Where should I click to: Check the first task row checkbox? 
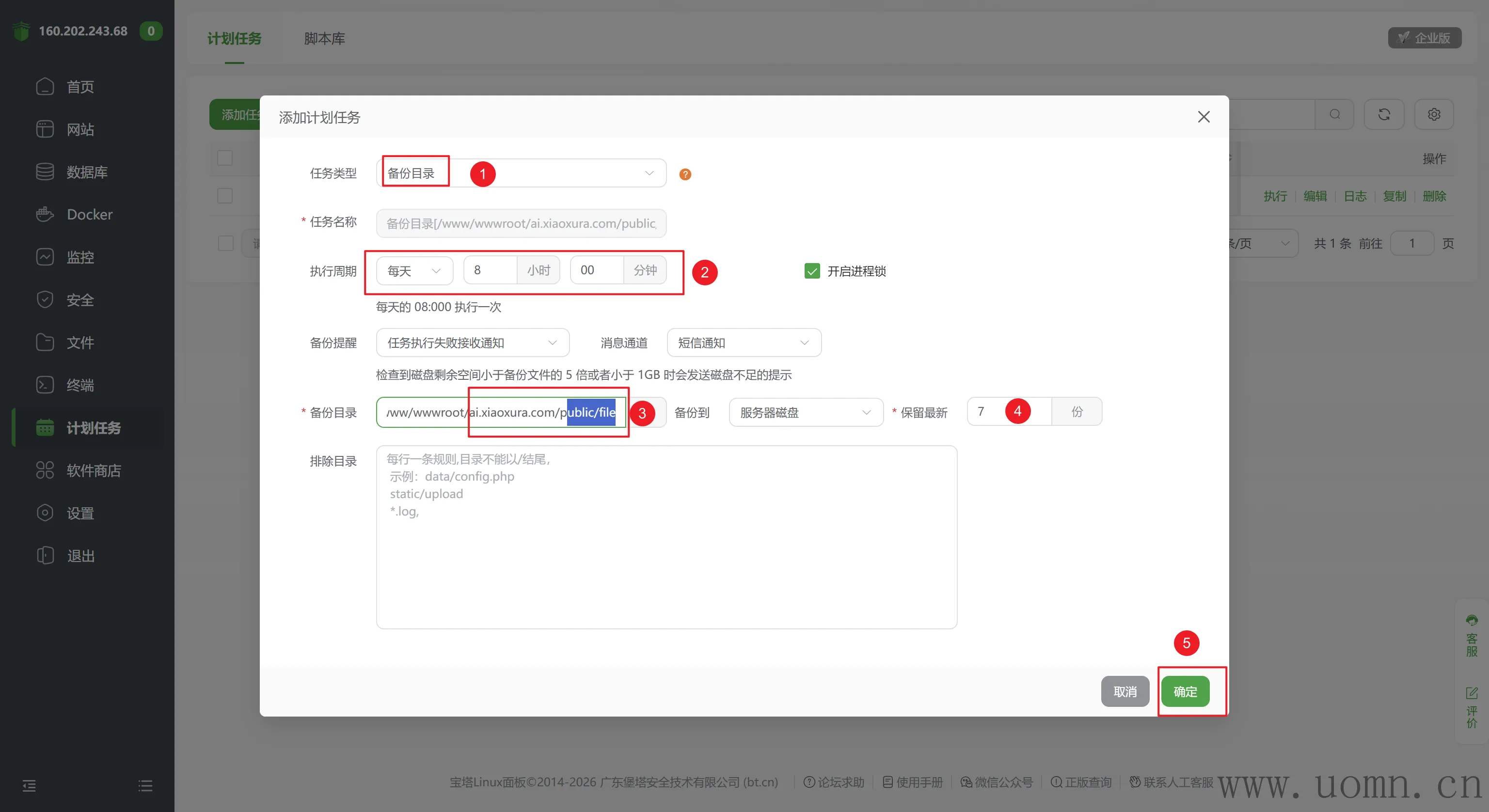point(225,196)
